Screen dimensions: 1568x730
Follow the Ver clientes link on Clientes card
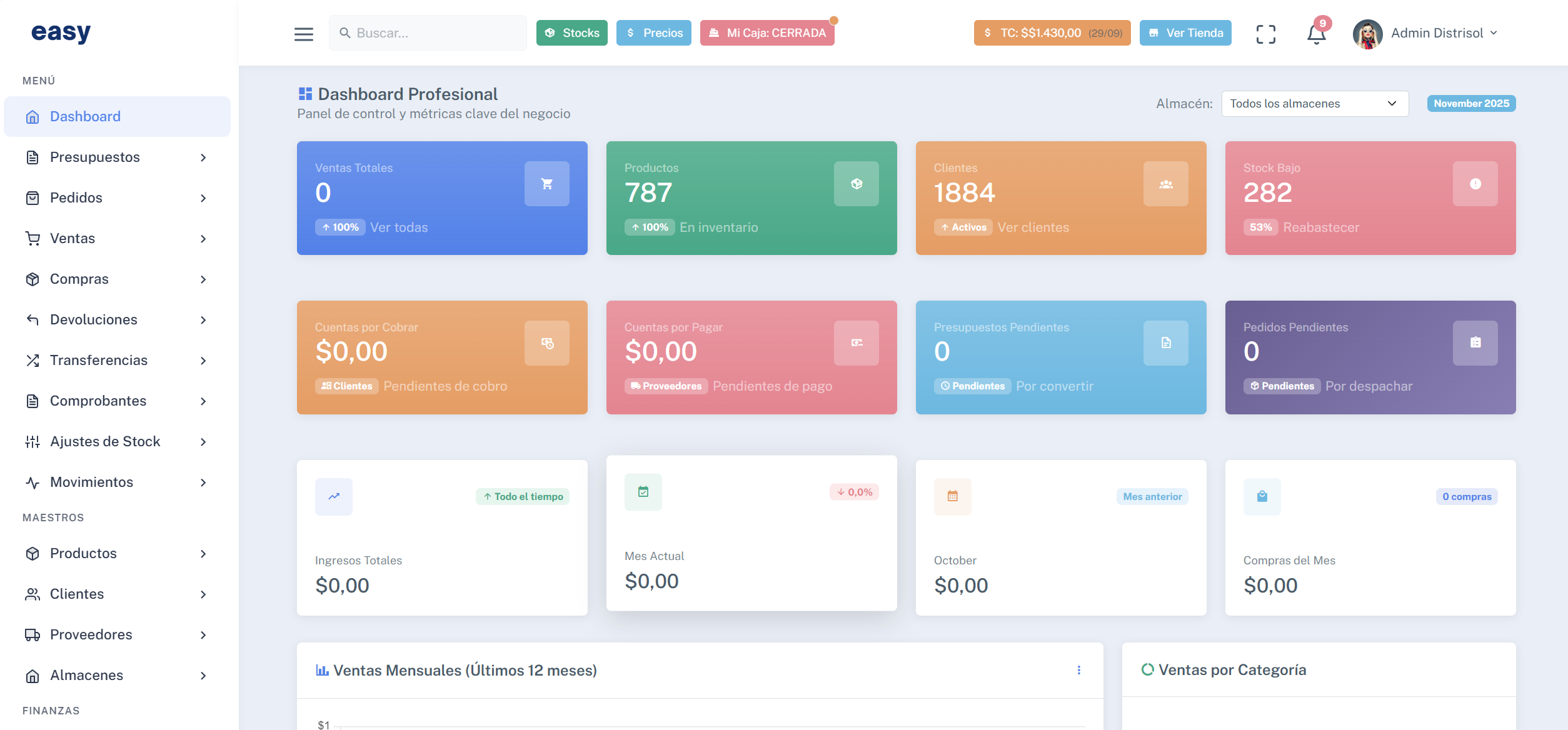pyautogui.click(x=1032, y=227)
